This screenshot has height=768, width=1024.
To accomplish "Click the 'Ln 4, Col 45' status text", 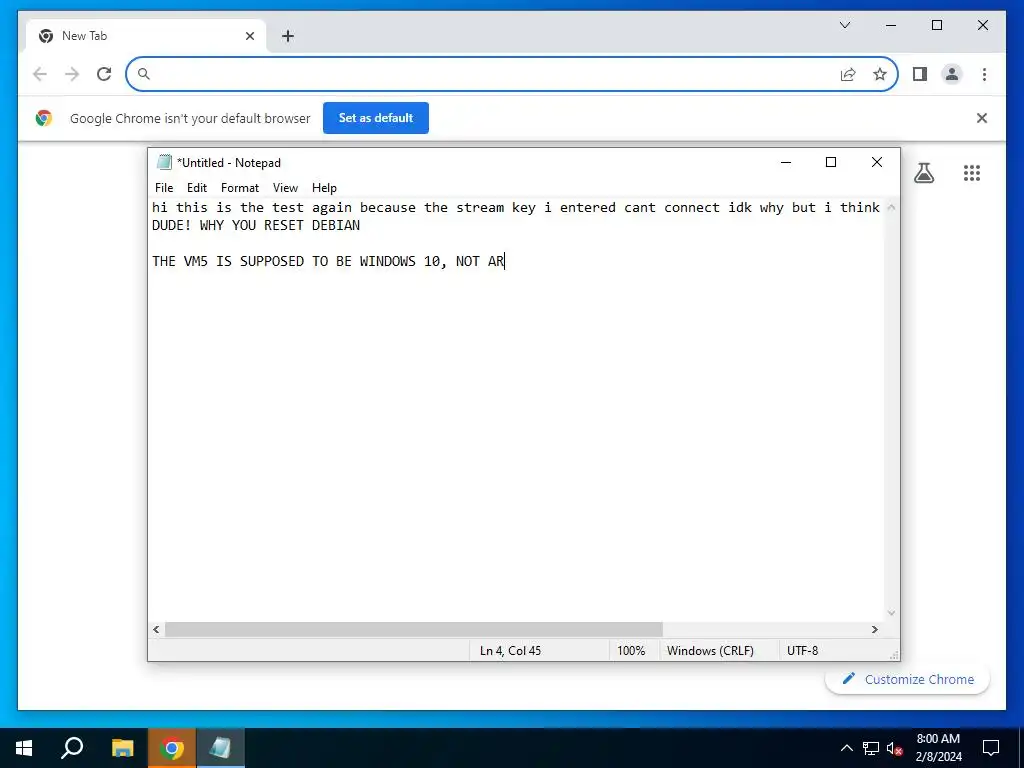I will [510, 651].
